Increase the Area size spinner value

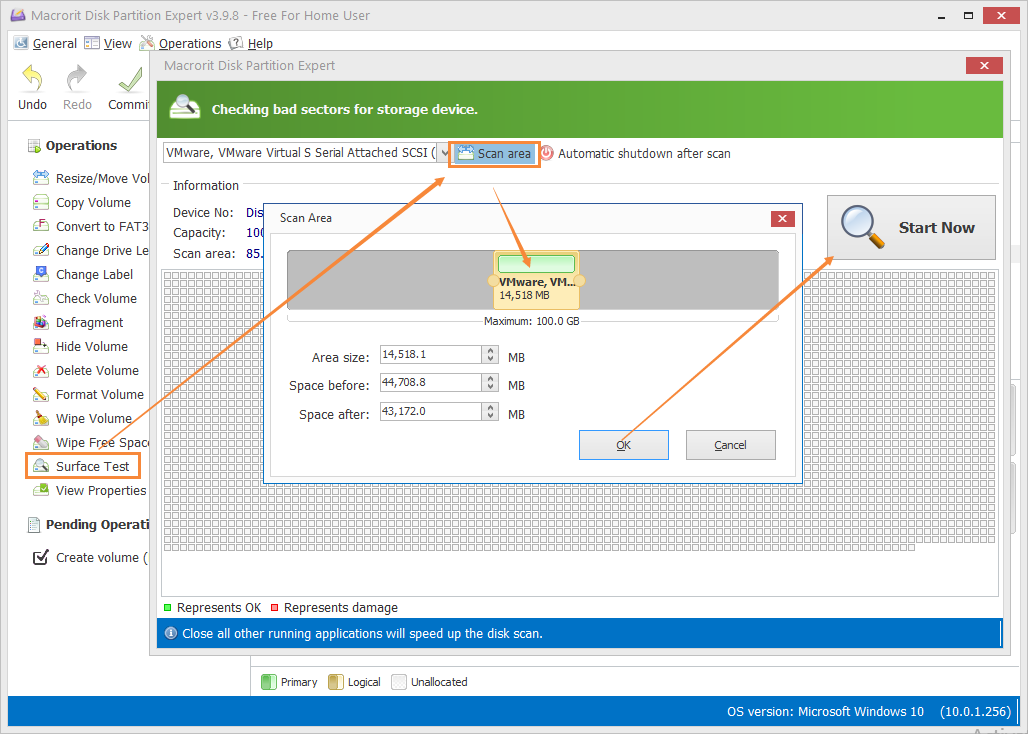click(490, 351)
